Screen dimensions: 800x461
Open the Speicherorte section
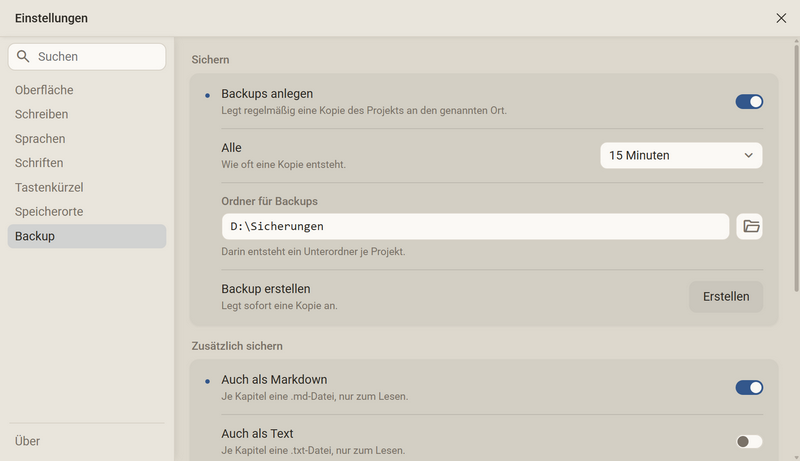tap(87, 212)
